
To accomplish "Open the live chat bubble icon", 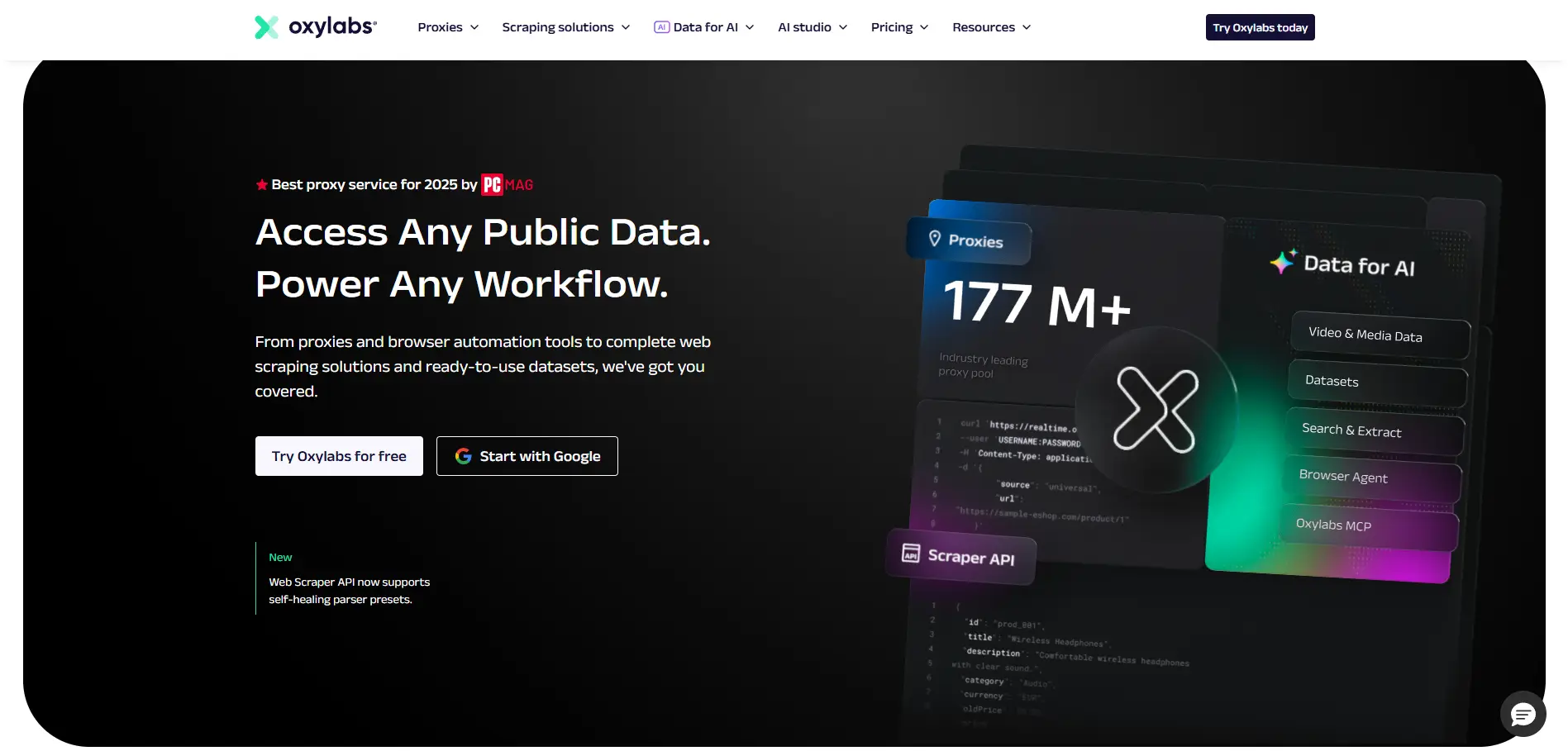I will (x=1523, y=714).
